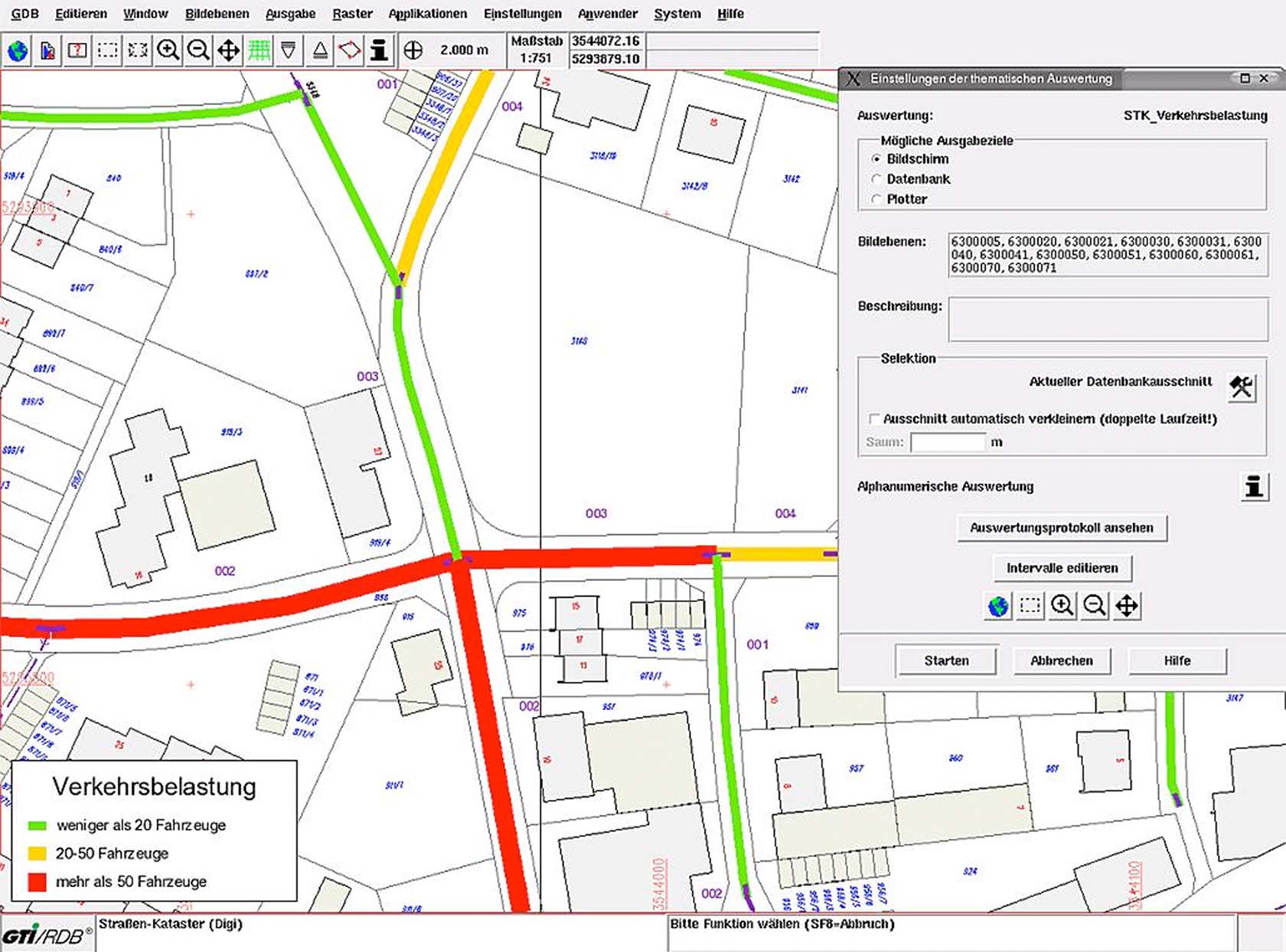The height and width of the screenshot is (952, 1286).
Task: Select the zoom out tool on the main toolbar
Action: 197,50
